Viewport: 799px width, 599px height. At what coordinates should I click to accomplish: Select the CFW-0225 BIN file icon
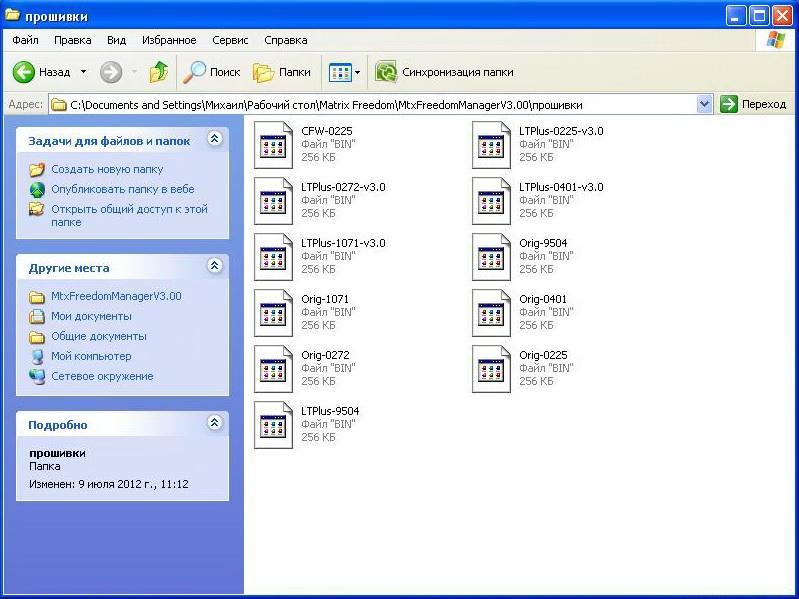[x=274, y=145]
